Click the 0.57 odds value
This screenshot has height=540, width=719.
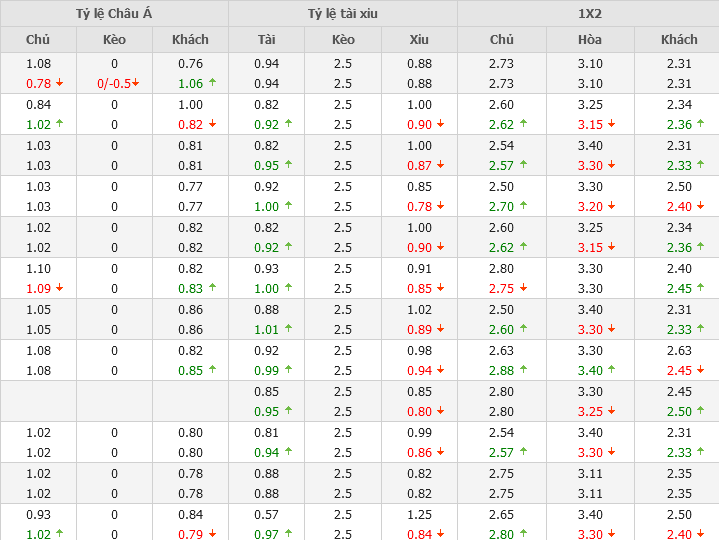(x=266, y=514)
